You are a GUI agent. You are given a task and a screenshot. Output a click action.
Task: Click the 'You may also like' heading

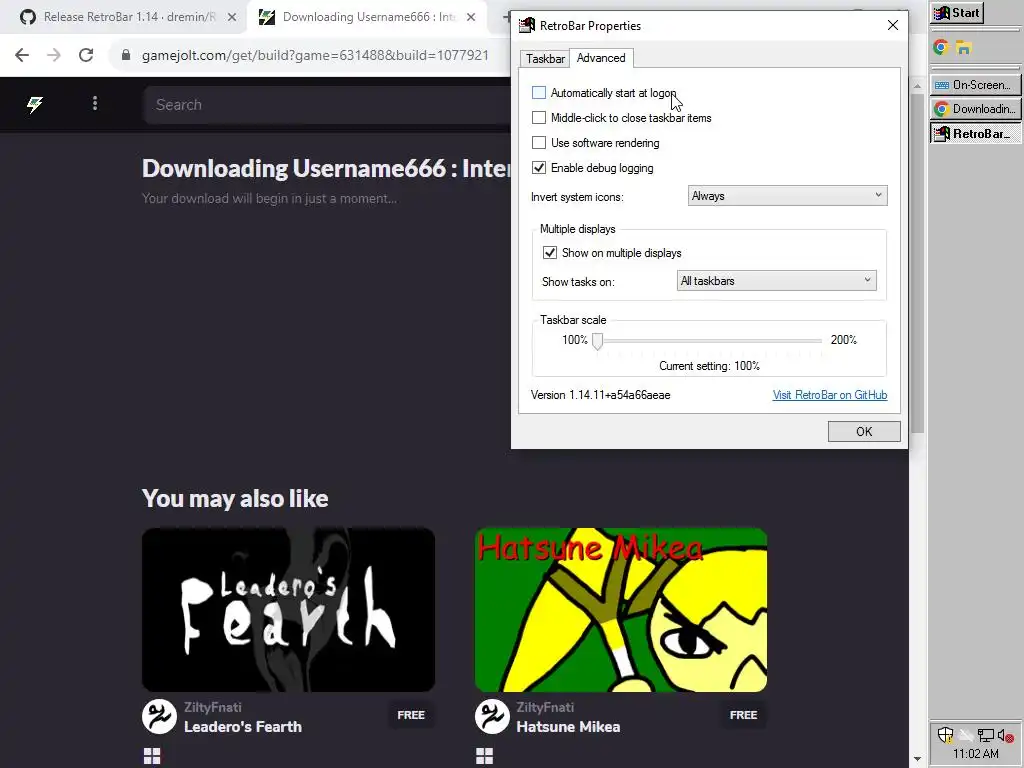click(235, 498)
